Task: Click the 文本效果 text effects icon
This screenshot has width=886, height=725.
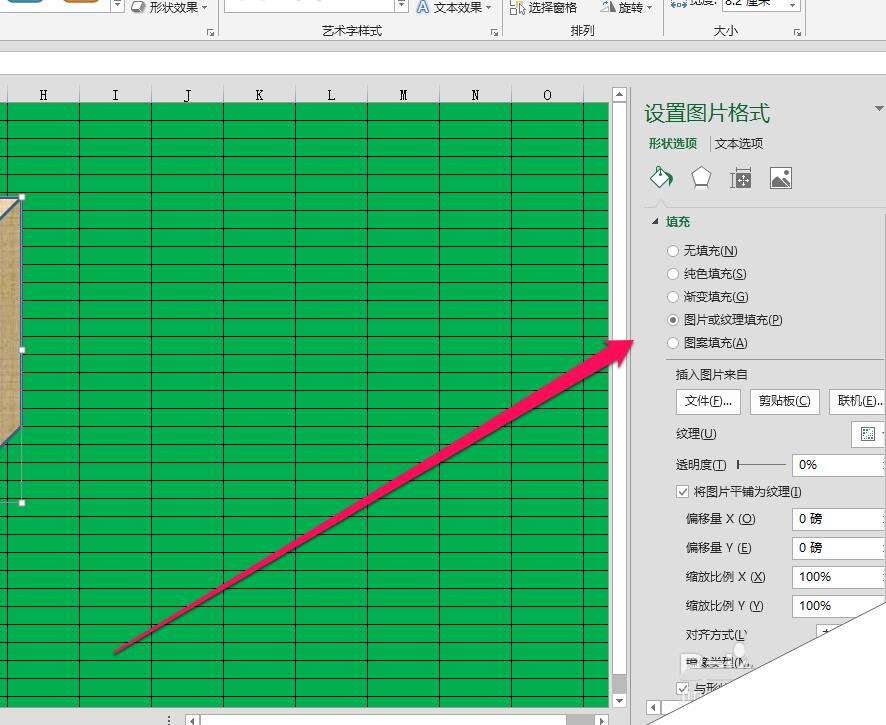Action: (x=422, y=7)
